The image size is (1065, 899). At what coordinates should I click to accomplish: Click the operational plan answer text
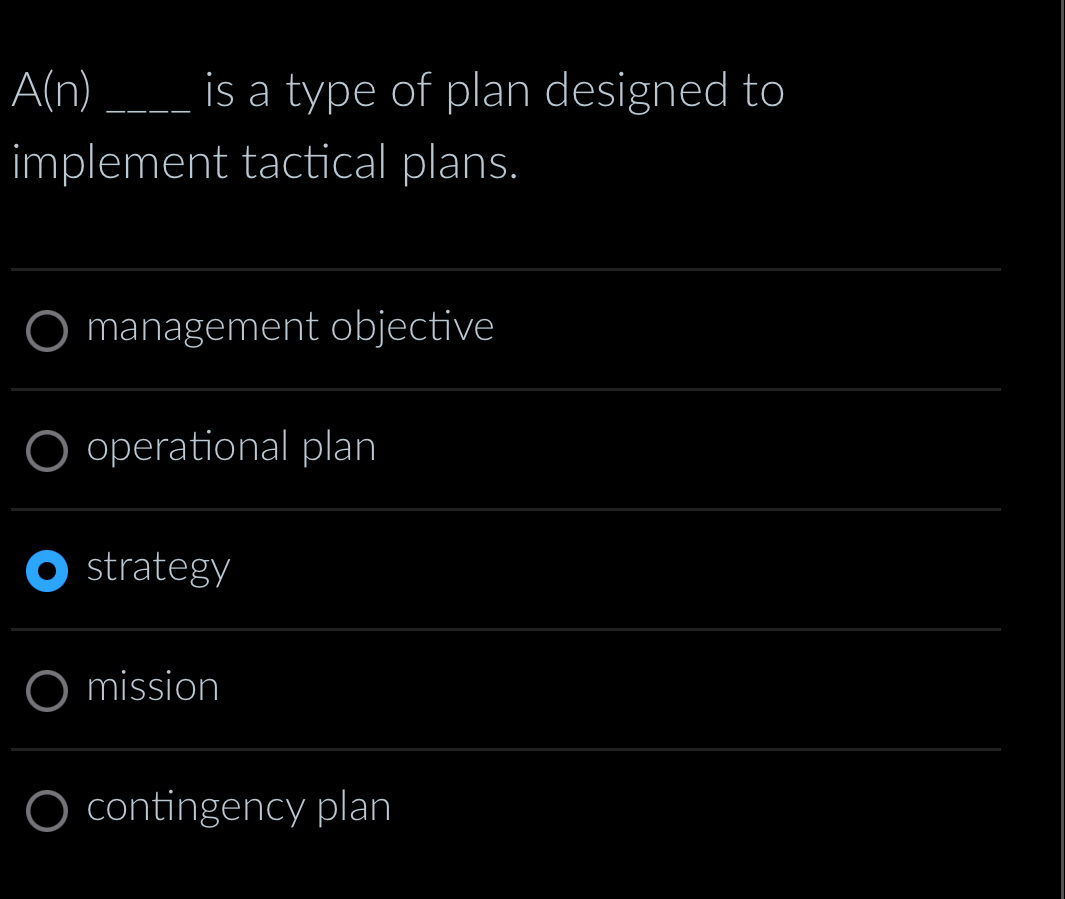[230, 448]
